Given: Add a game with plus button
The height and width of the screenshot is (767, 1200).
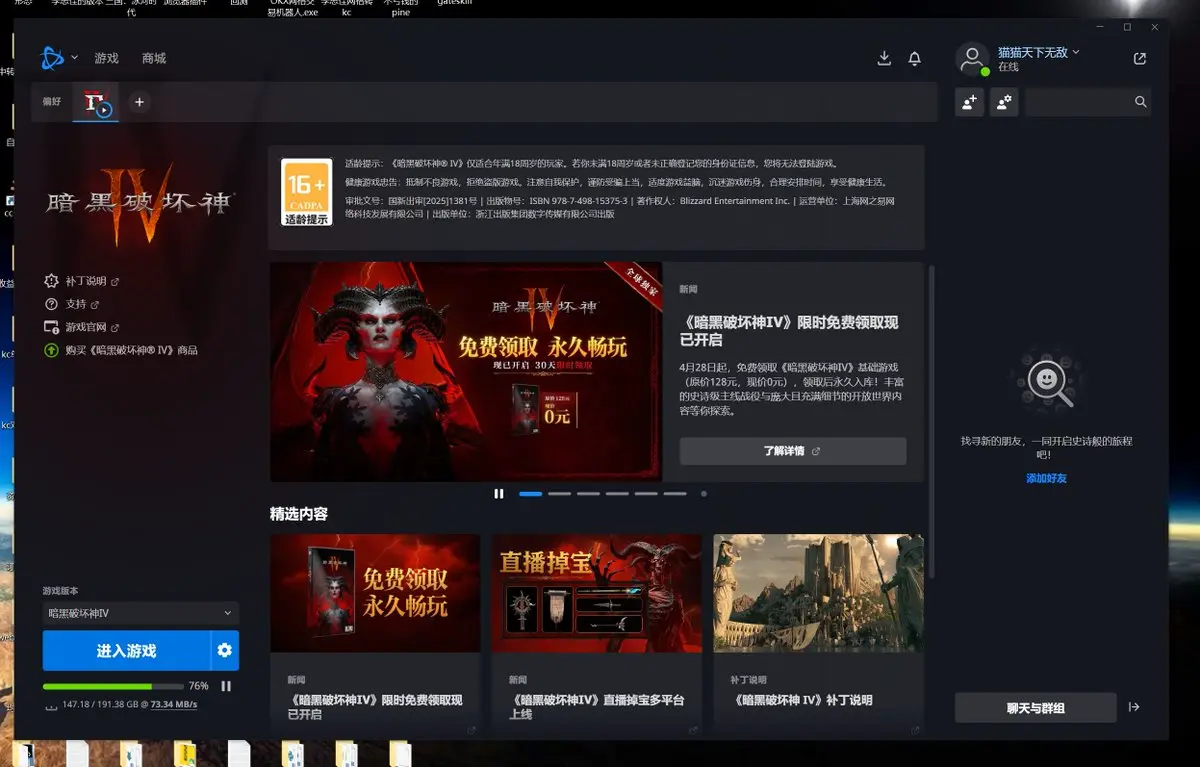Looking at the screenshot, I should point(139,102).
